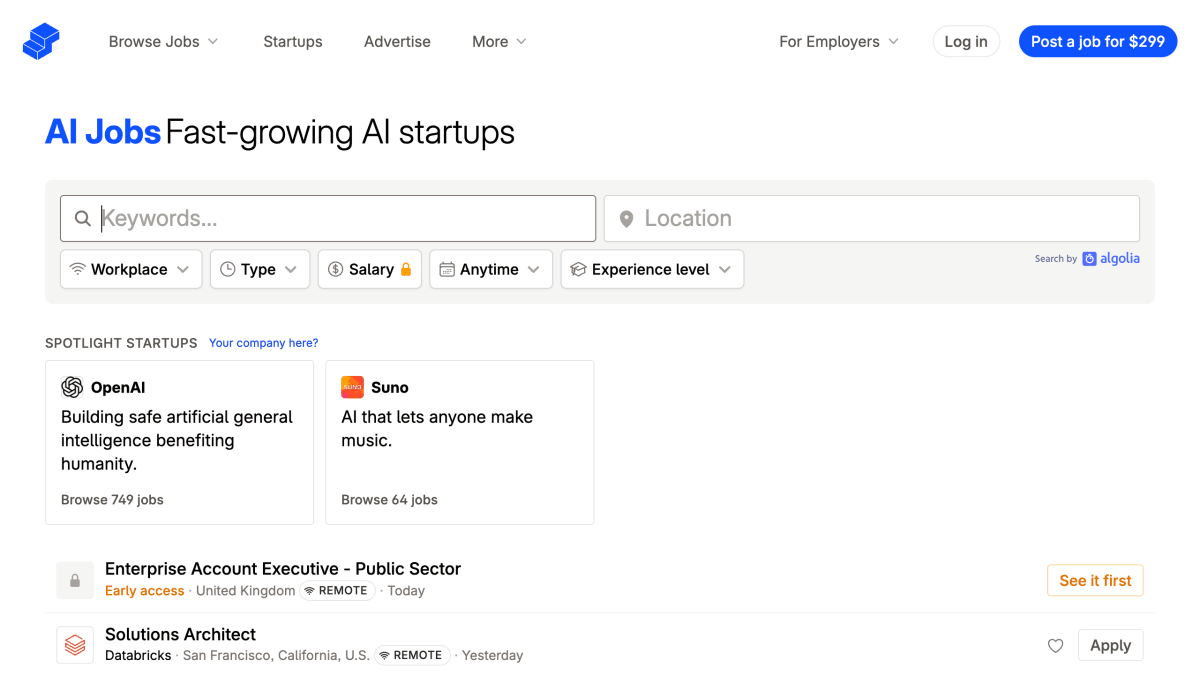Screen dimensions: 1200x675
Task: Click the wifi icon on Workplace filter
Action: pos(77,269)
